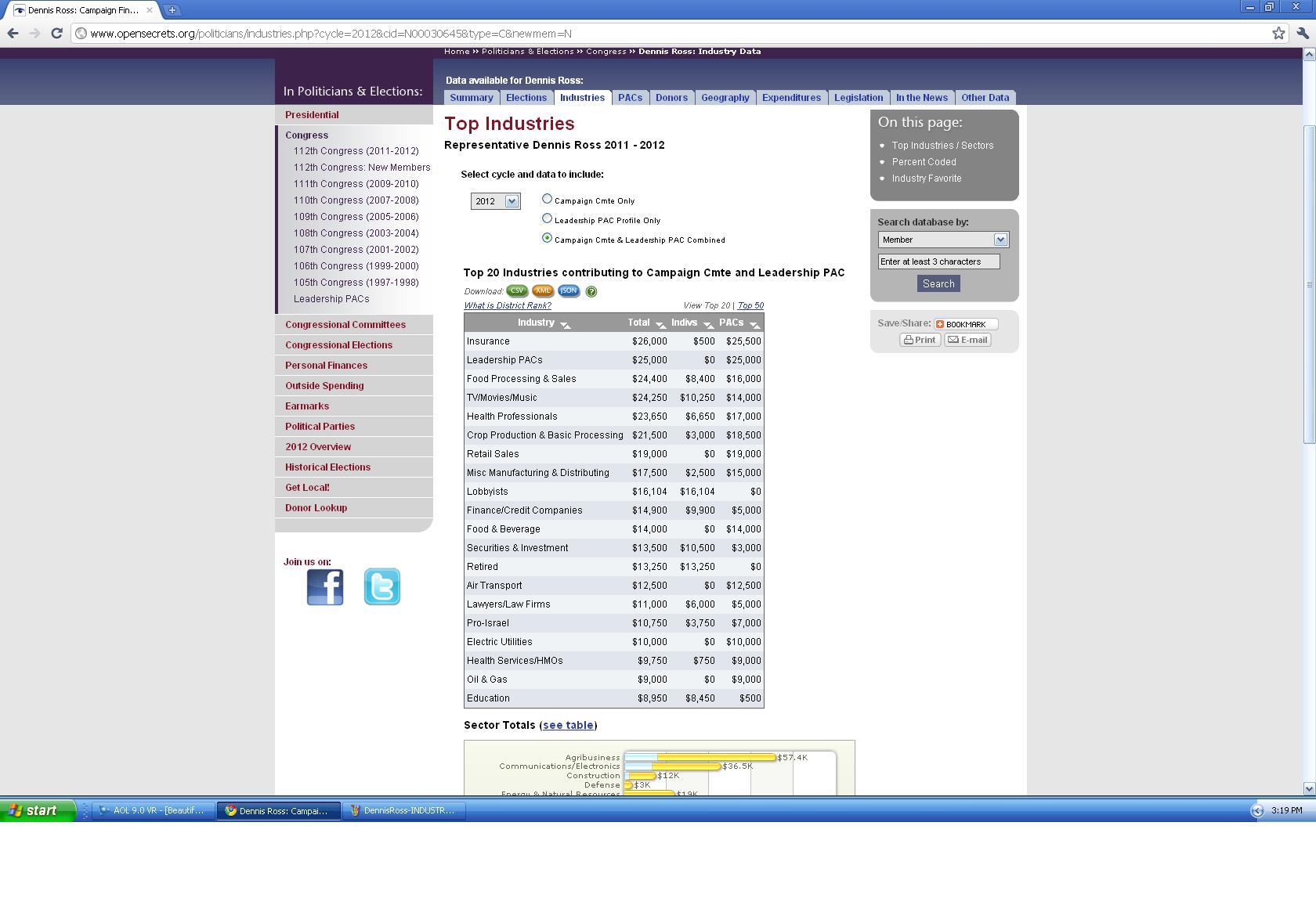The height and width of the screenshot is (916, 1316).
Task: Open the Facebook page icon
Action: click(x=325, y=586)
